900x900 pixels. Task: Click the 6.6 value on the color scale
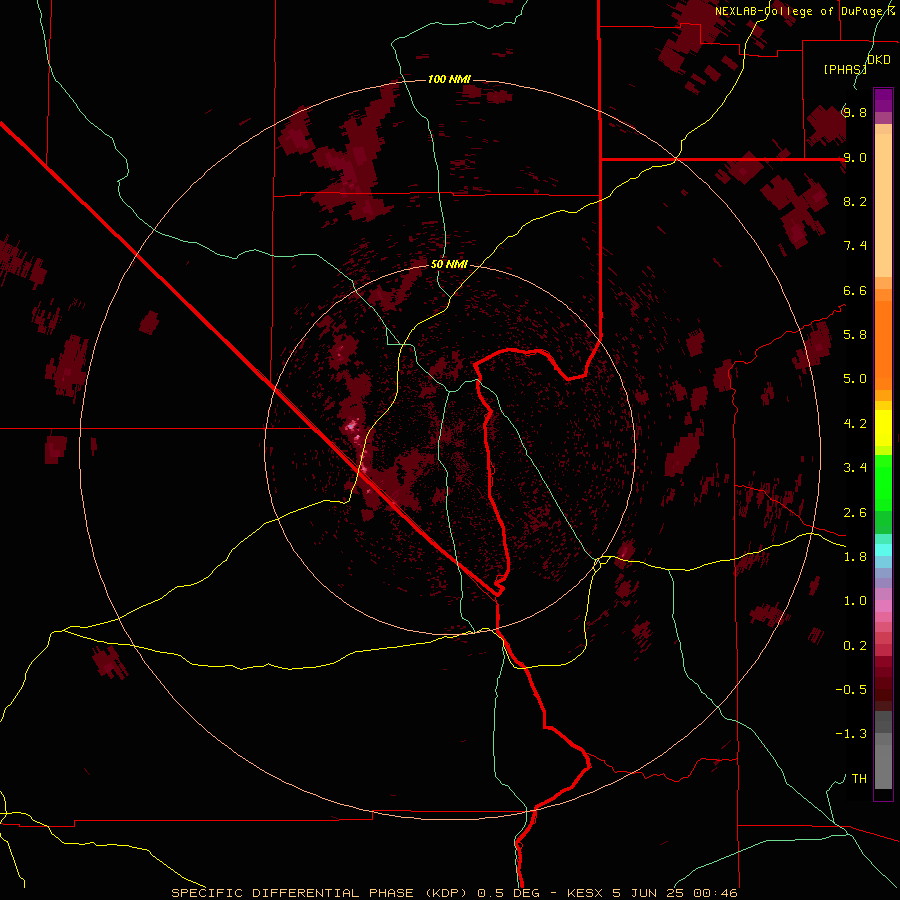[x=855, y=290]
